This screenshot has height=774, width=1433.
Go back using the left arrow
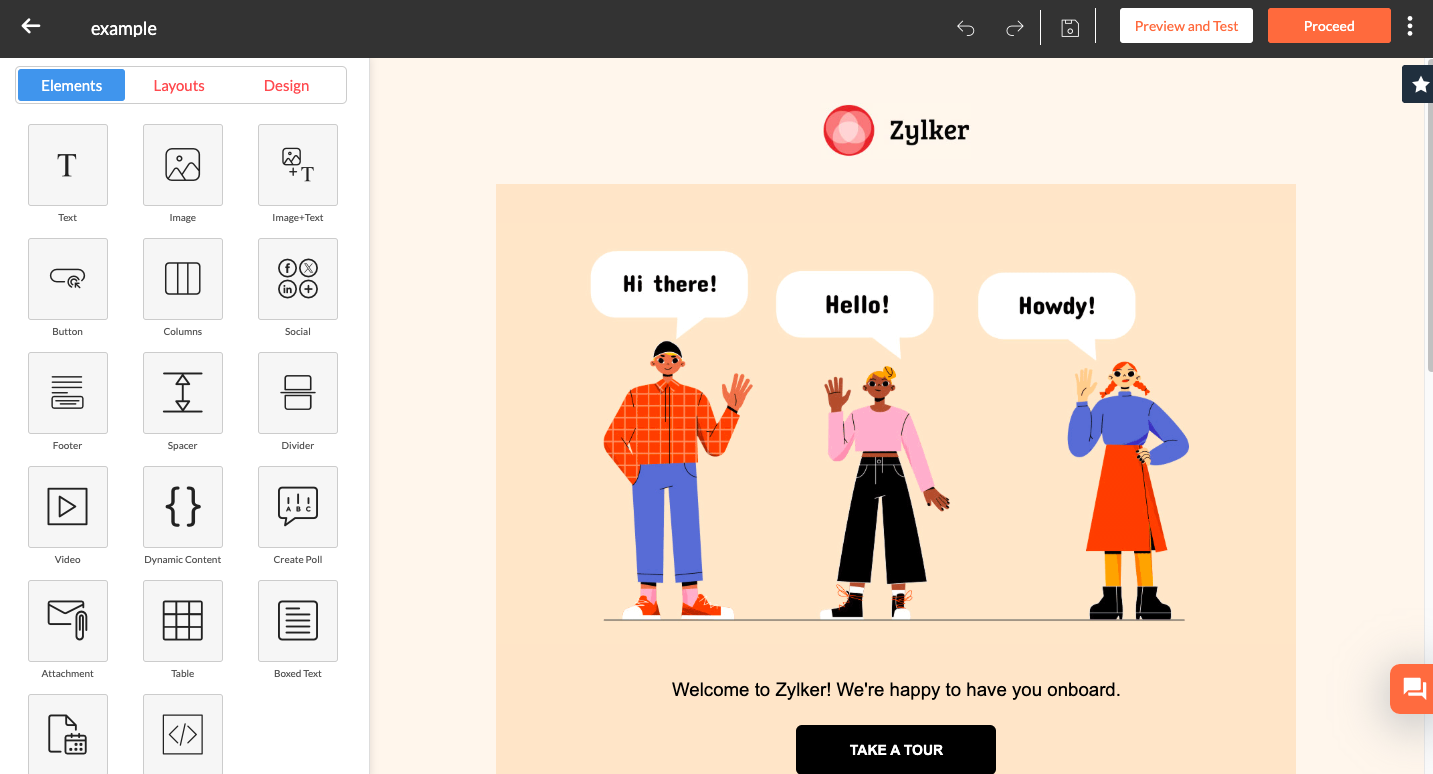coord(31,26)
